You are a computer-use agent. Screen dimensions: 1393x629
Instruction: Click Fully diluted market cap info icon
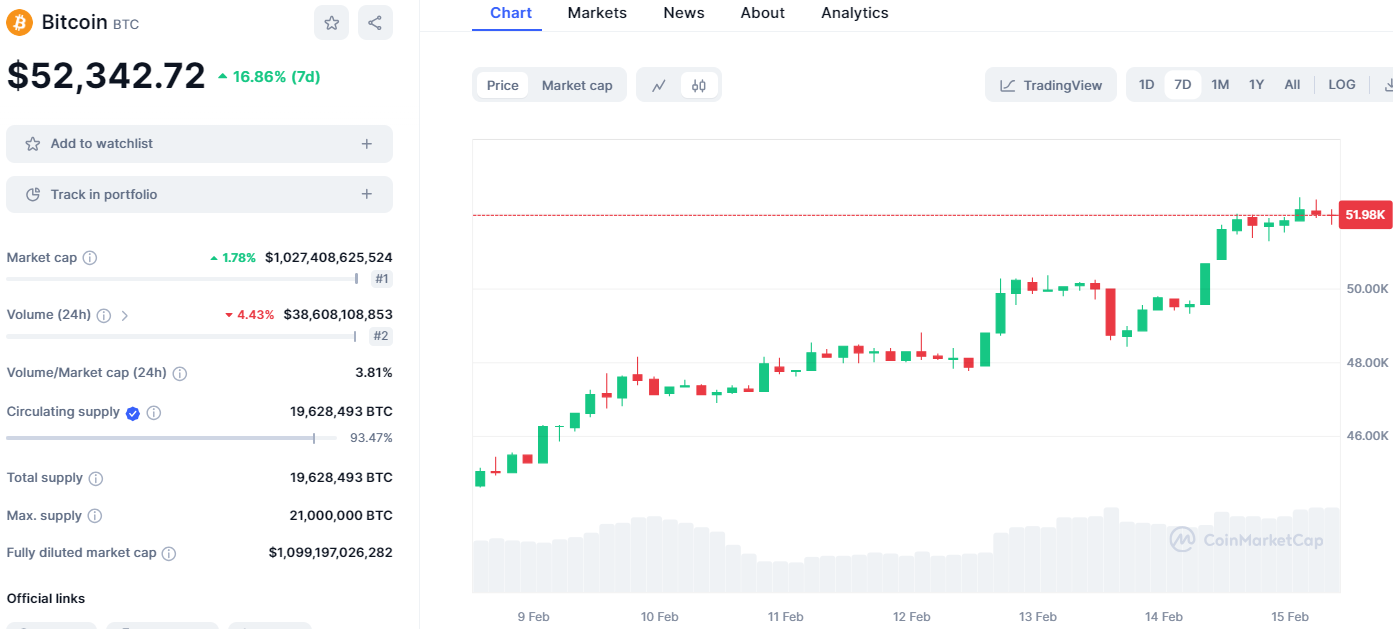point(169,553)
